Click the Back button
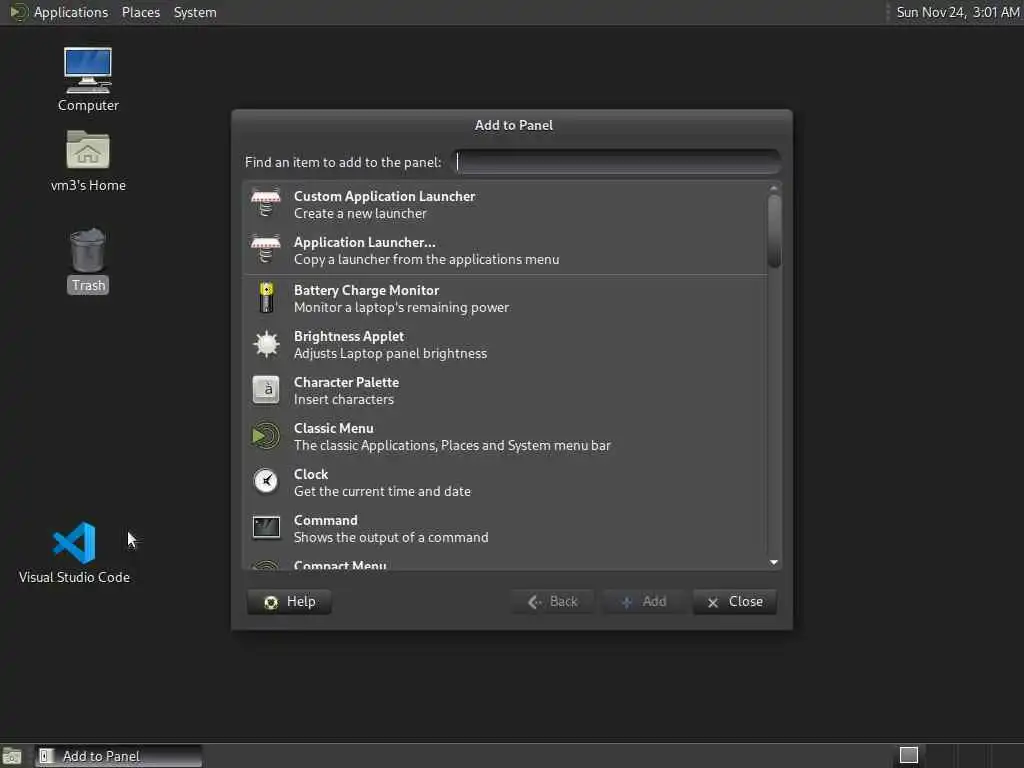 [x=552, y=601]
